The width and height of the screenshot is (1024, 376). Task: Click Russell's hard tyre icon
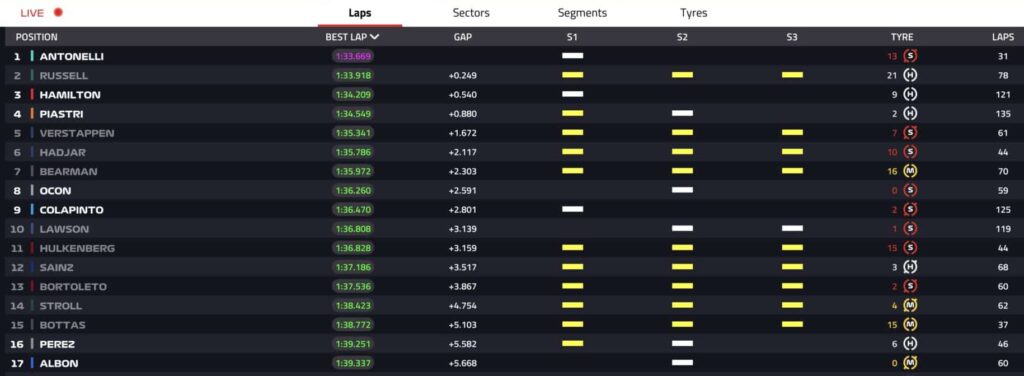coord(910,75)
